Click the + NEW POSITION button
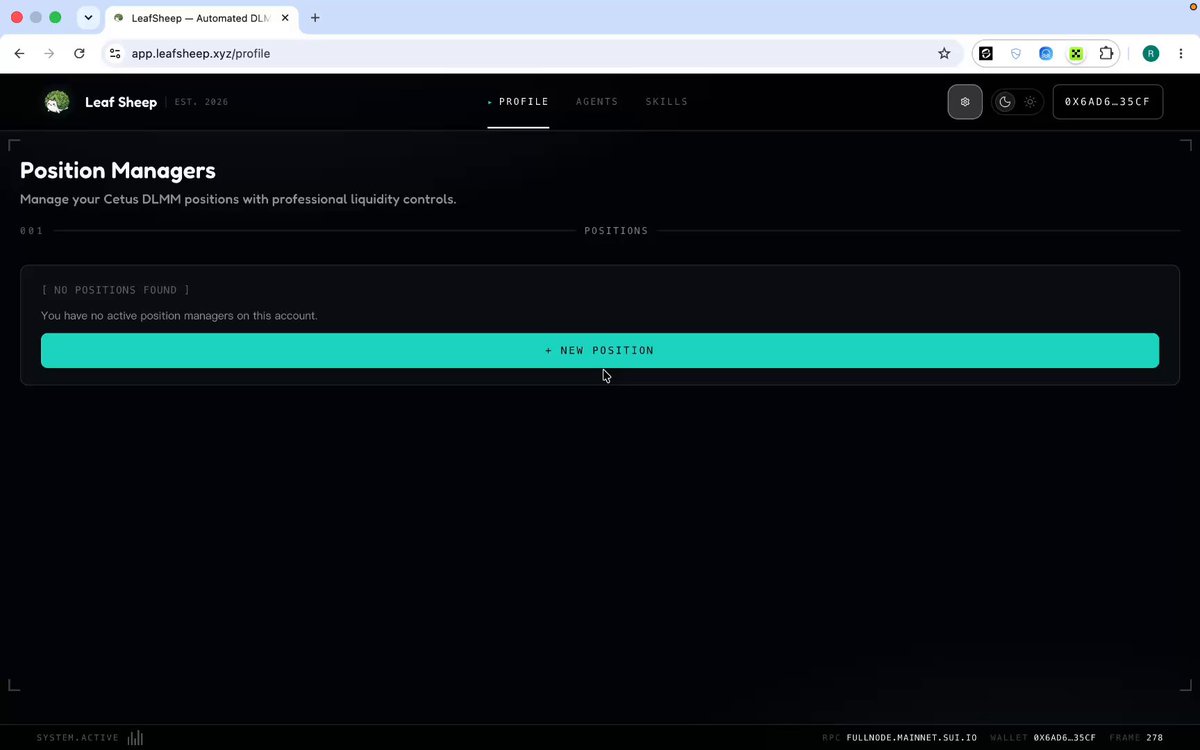Screen dimensions: 1200x750 point(600,351)
